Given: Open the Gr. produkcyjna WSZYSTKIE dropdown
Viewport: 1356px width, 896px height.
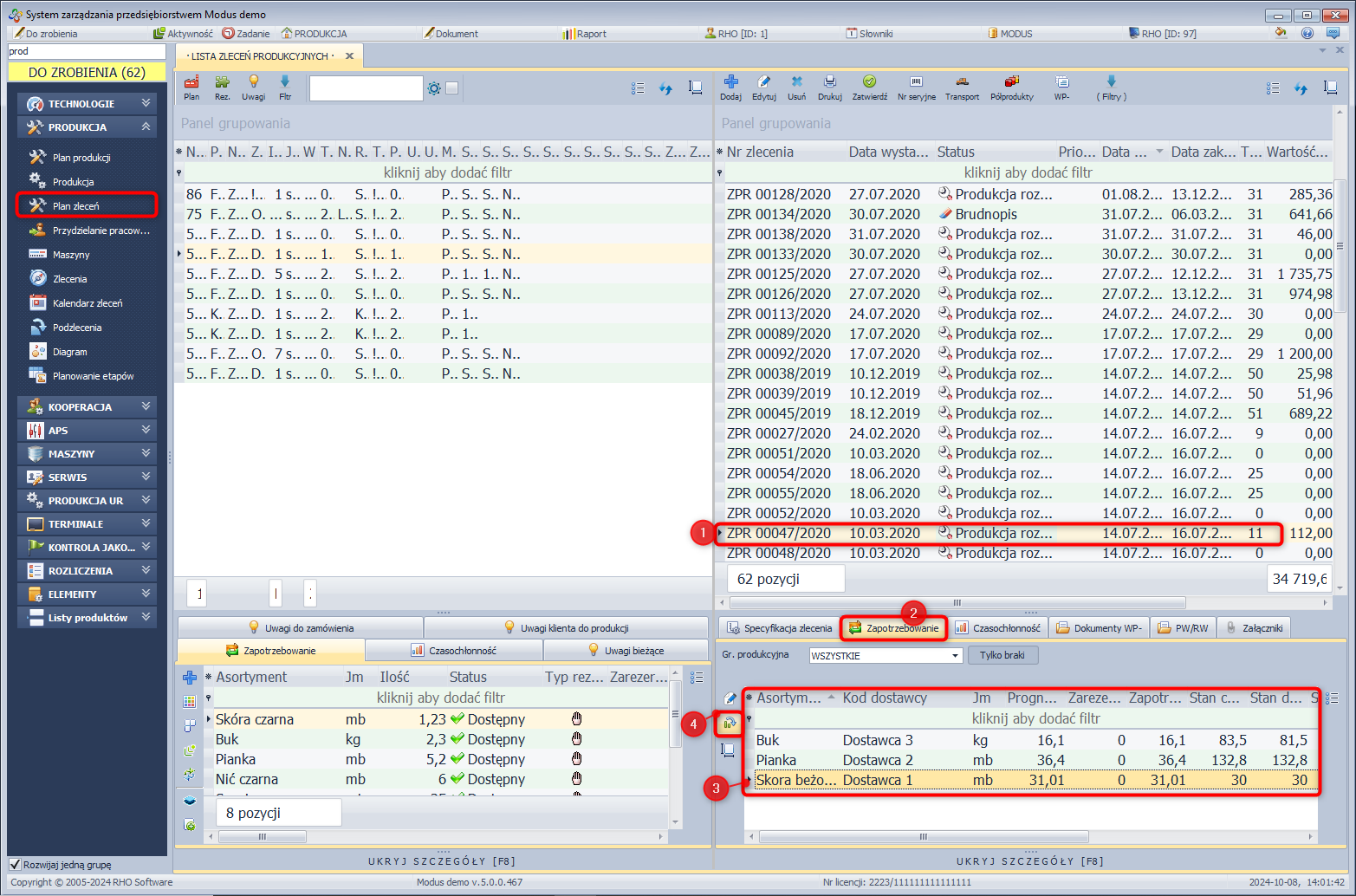Looking at the screenshot, I should tap(955, 656).
